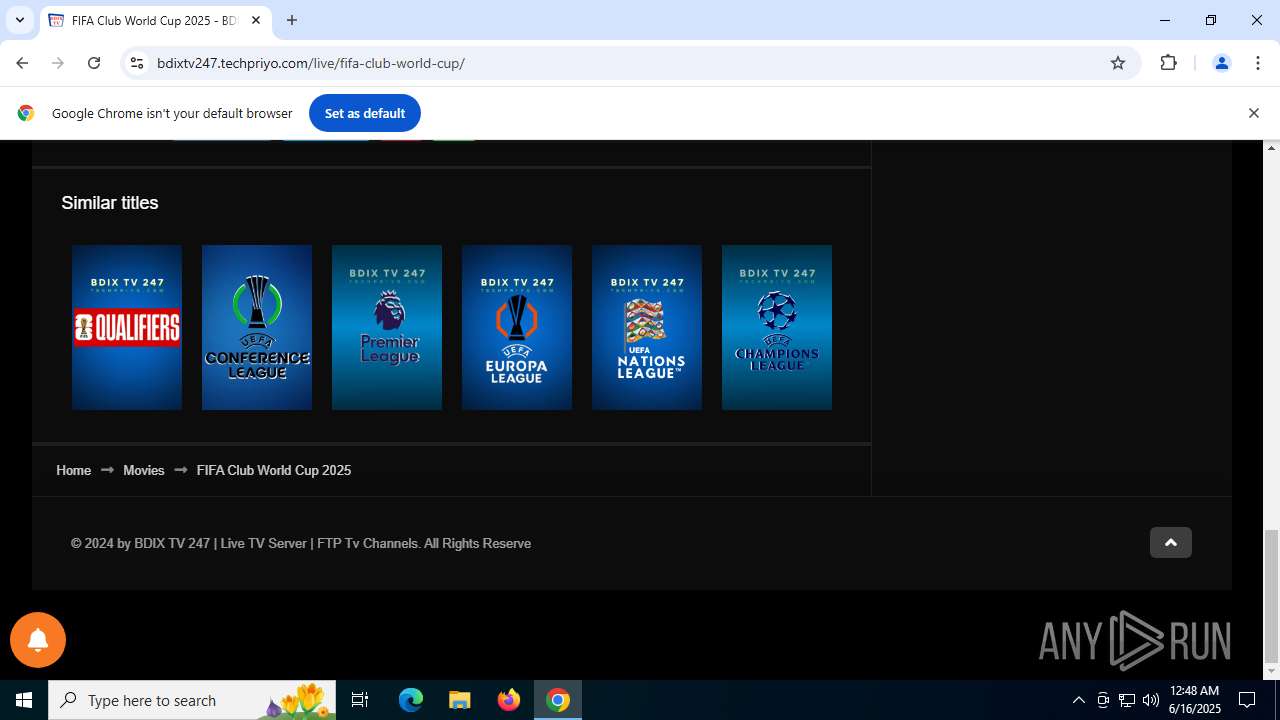This screenshot has width=1280, height=720.
Task: Bookmark this page with star icon
Action: click(x=1118, y=63)
